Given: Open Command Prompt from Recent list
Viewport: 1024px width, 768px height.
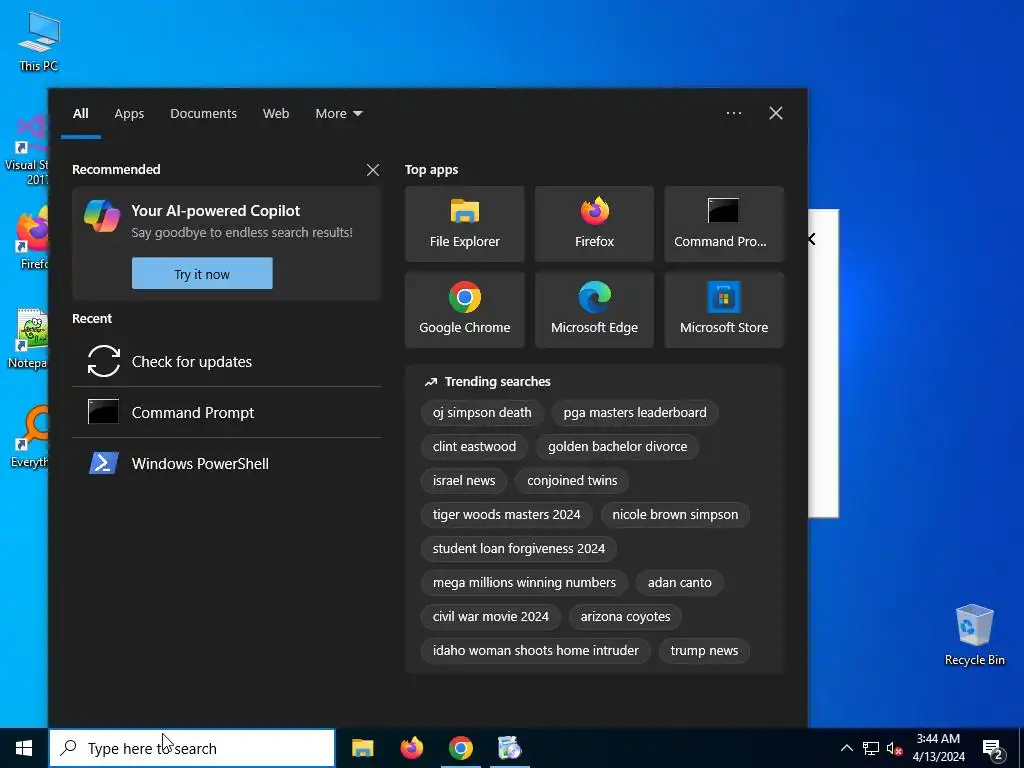Looking at the screenshot, I should click(227, 412).
